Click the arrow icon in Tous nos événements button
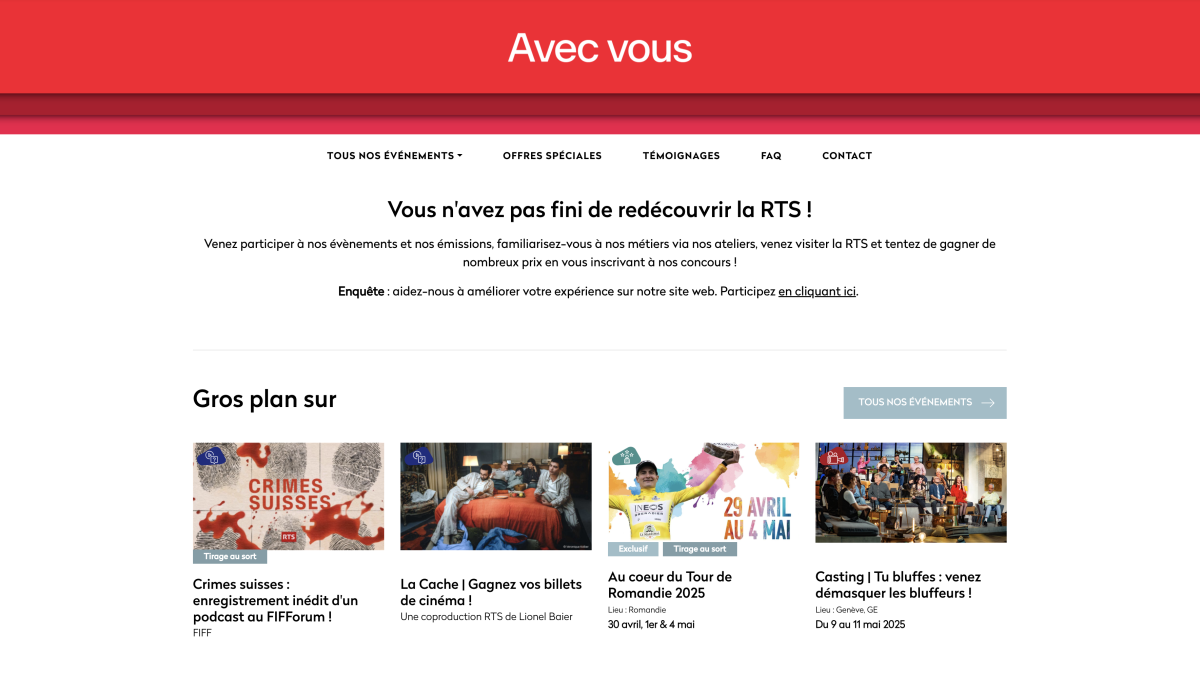 coord(988,403)
